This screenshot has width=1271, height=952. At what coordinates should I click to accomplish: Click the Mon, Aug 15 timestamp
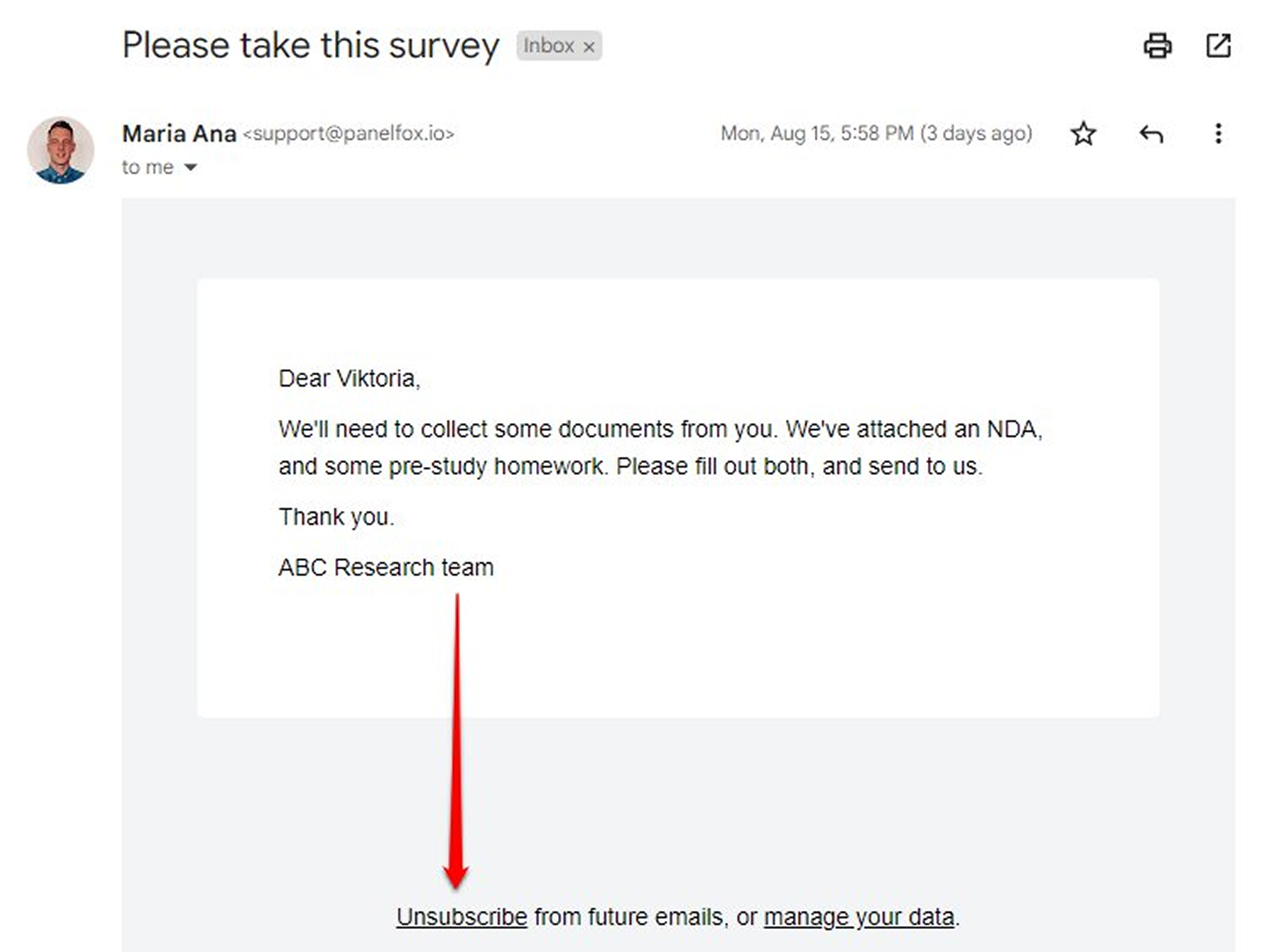coord(876,134)
